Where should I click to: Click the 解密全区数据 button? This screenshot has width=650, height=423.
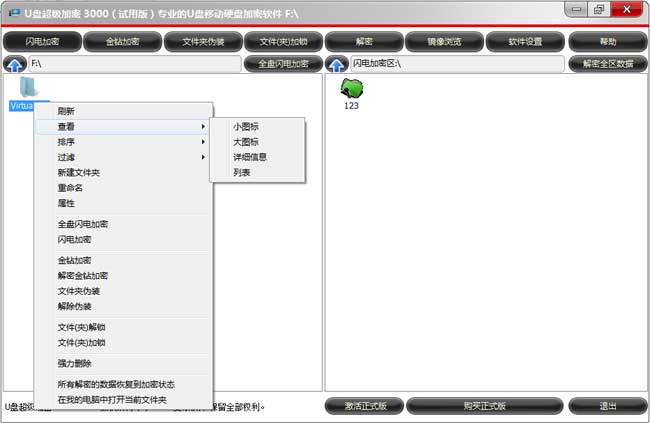[x=607, y=64]
